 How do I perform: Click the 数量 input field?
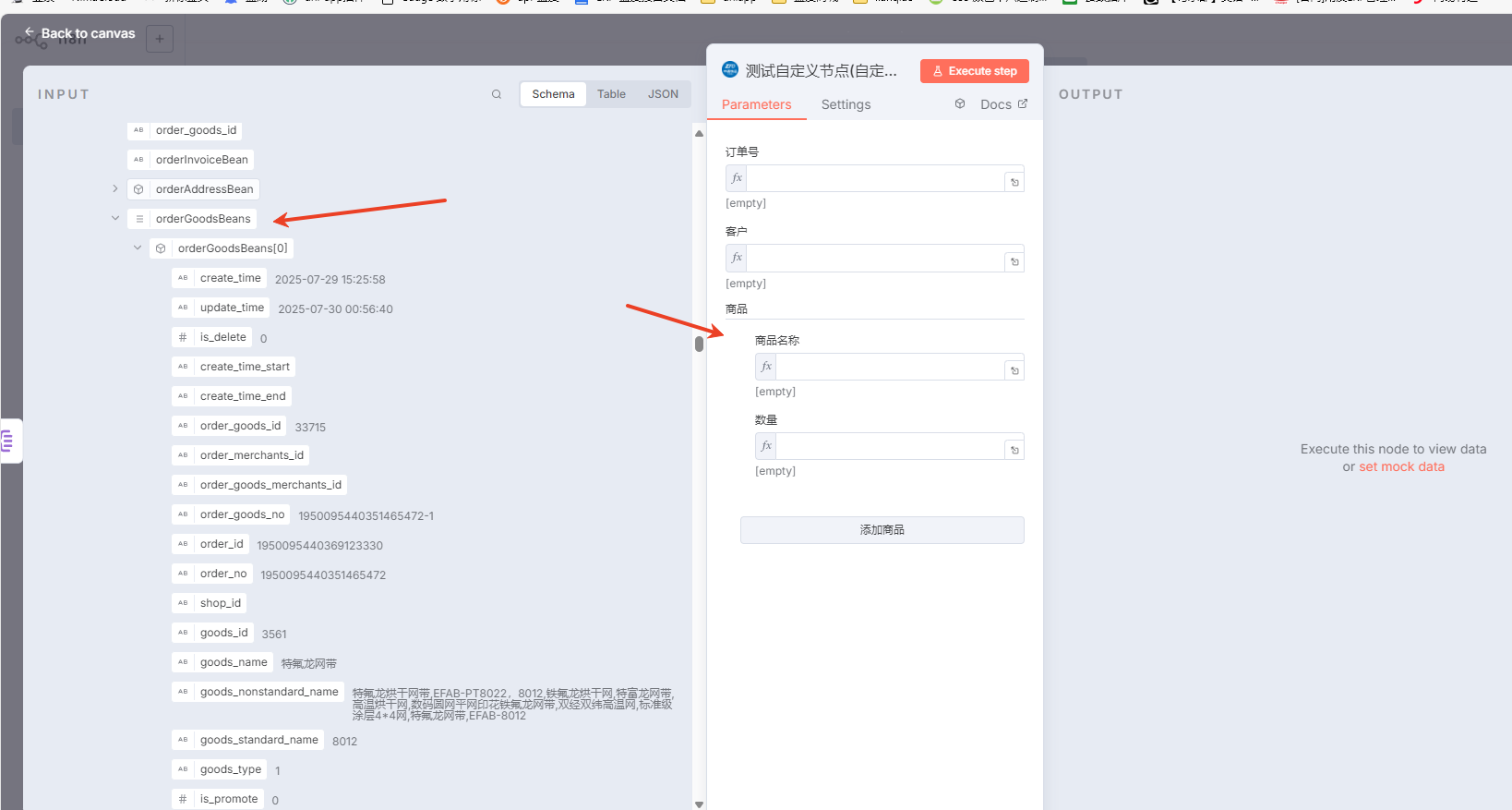click(x=890, y=446)
